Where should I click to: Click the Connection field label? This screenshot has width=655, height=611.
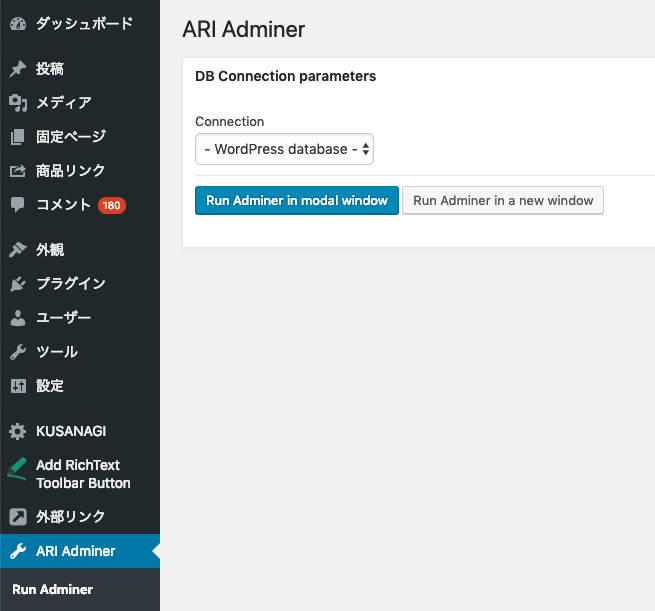[230, 122]
